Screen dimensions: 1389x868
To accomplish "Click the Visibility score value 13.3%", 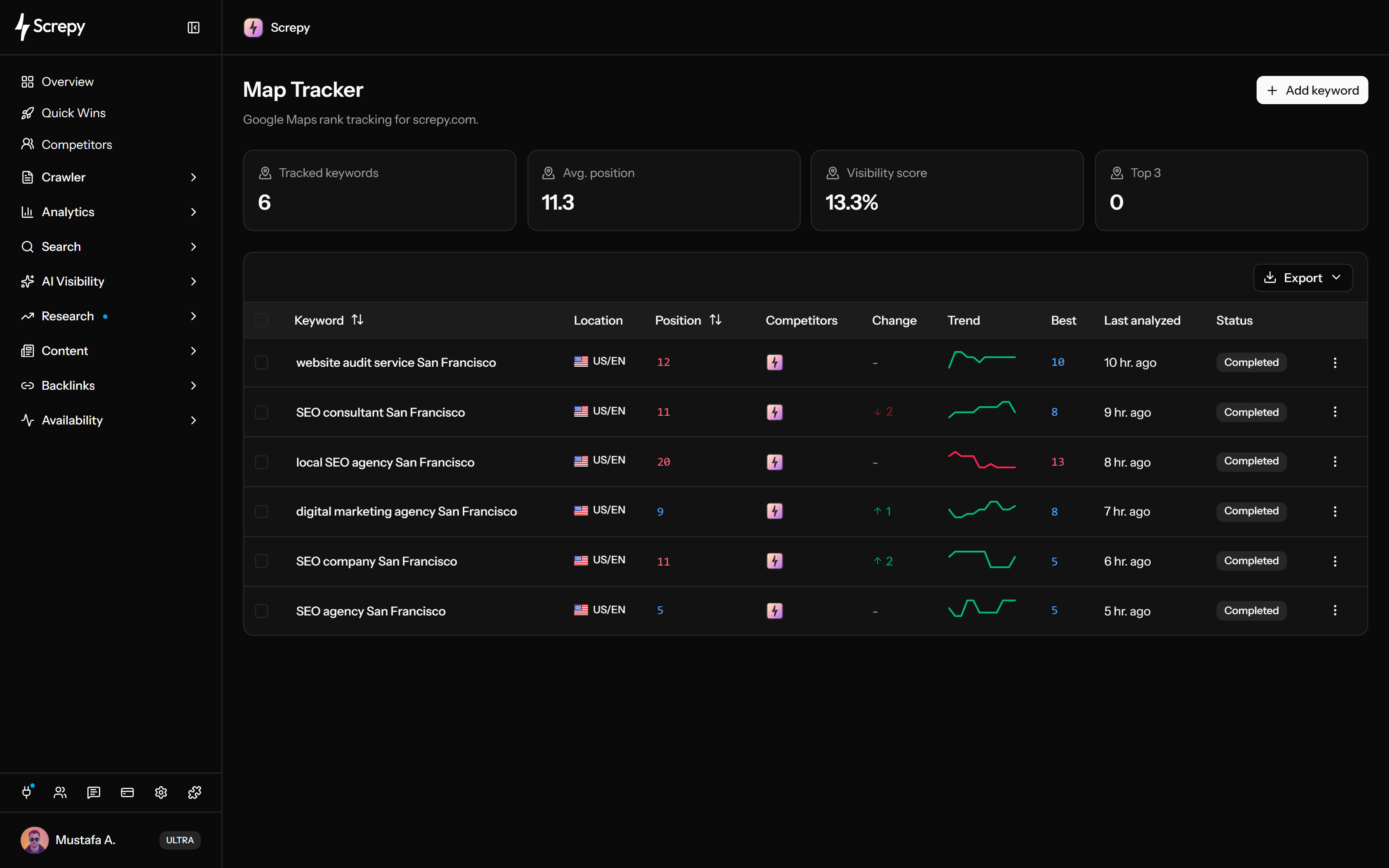I will coord(852,202).
